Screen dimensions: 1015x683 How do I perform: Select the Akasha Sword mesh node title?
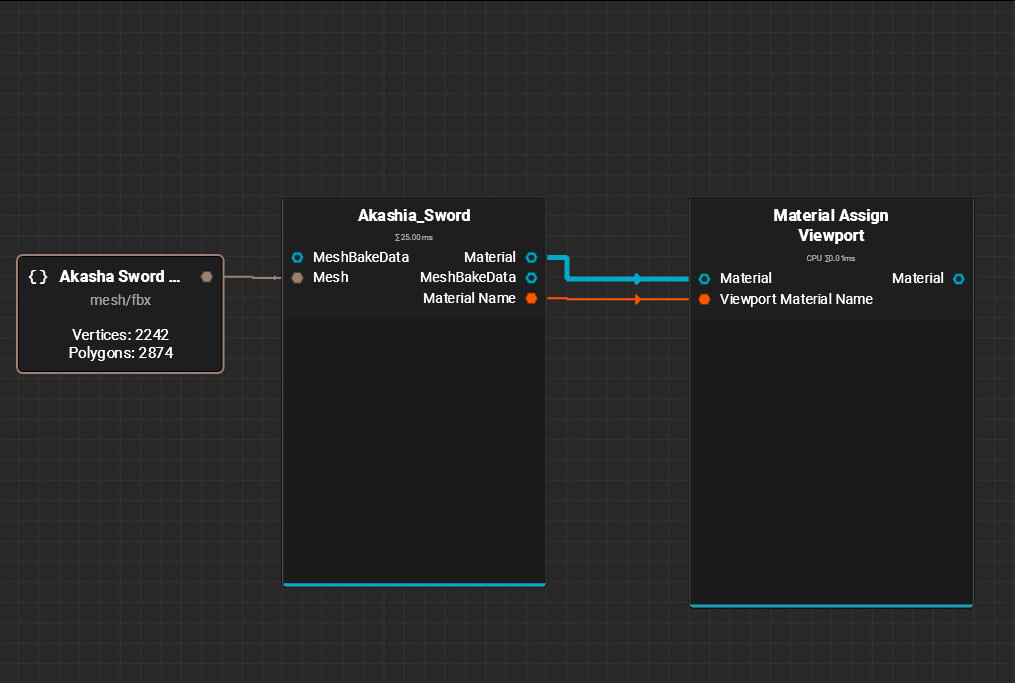click(120, 277)
